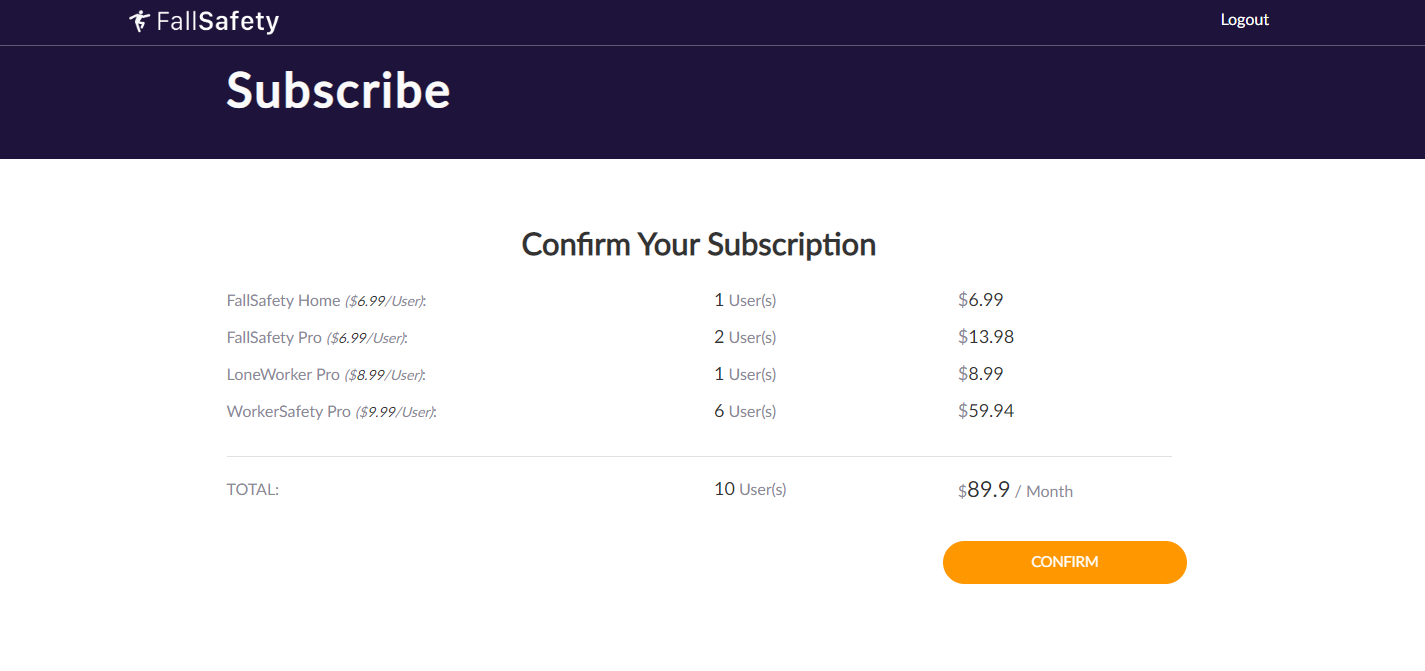Click the 10 User(s) total count
This screenshot has width=1425, height=671.
[x=750, y=489]
